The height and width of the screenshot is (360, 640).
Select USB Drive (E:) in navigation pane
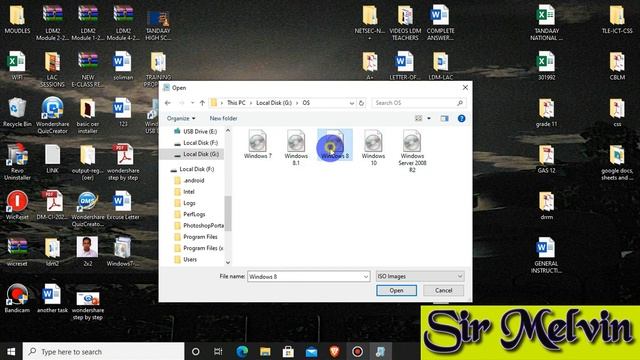tap(196, 131)
